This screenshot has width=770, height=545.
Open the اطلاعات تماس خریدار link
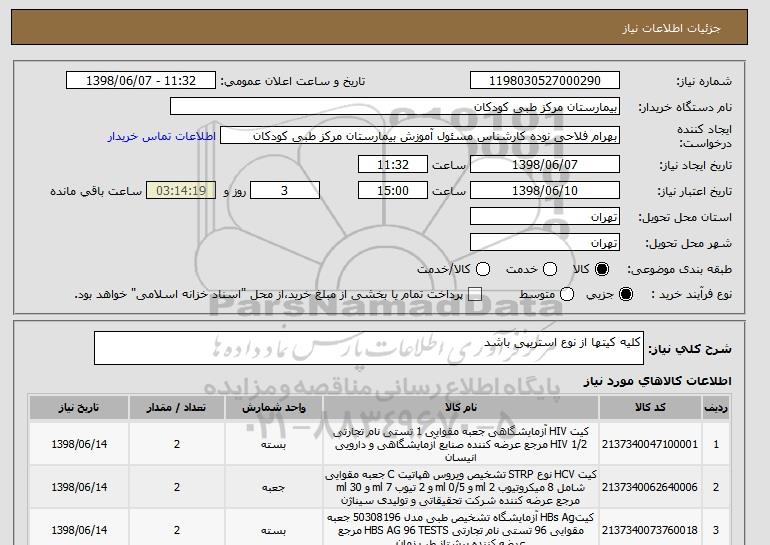(162, 136)
